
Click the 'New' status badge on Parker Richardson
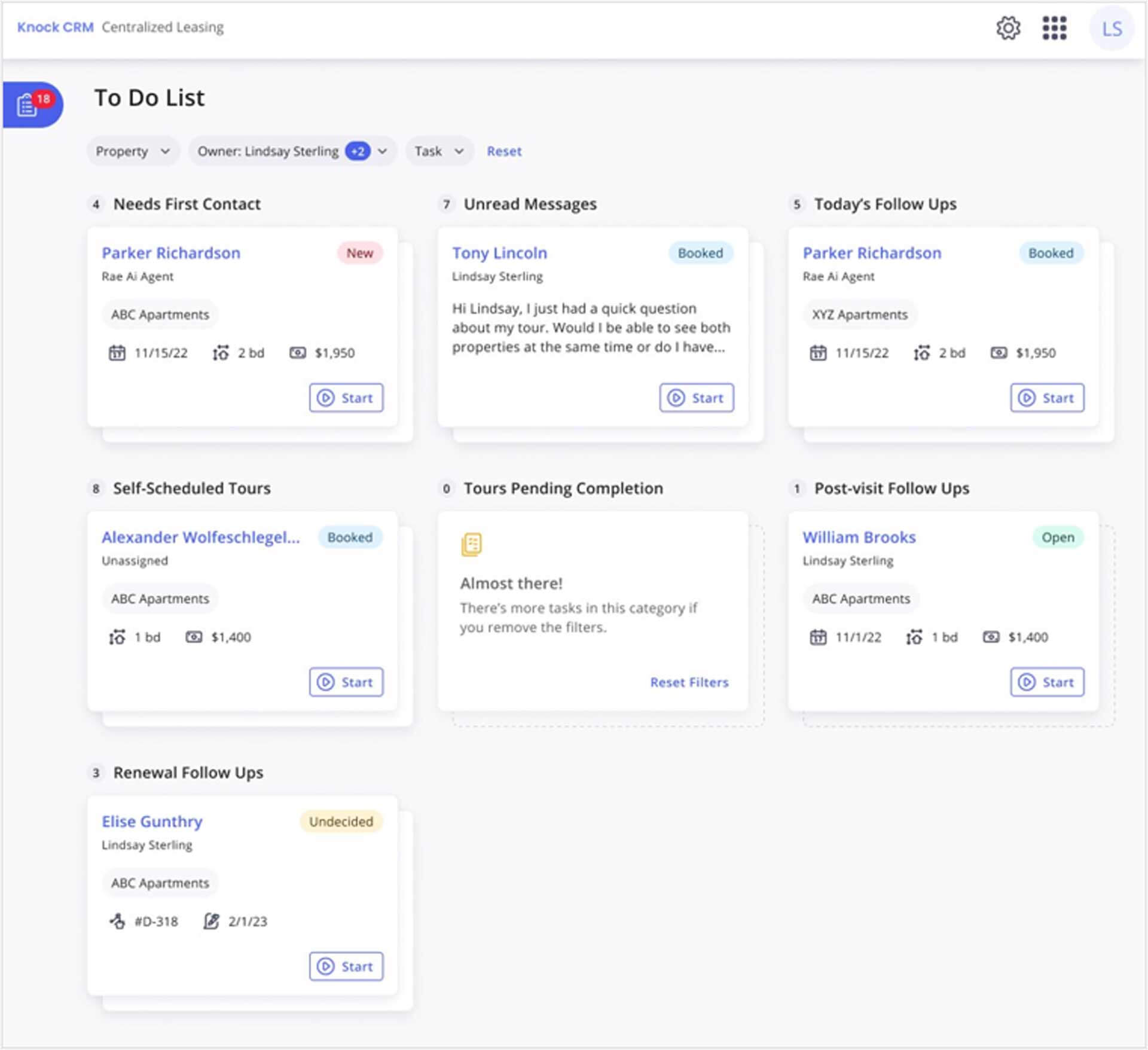tap(359, 253)
